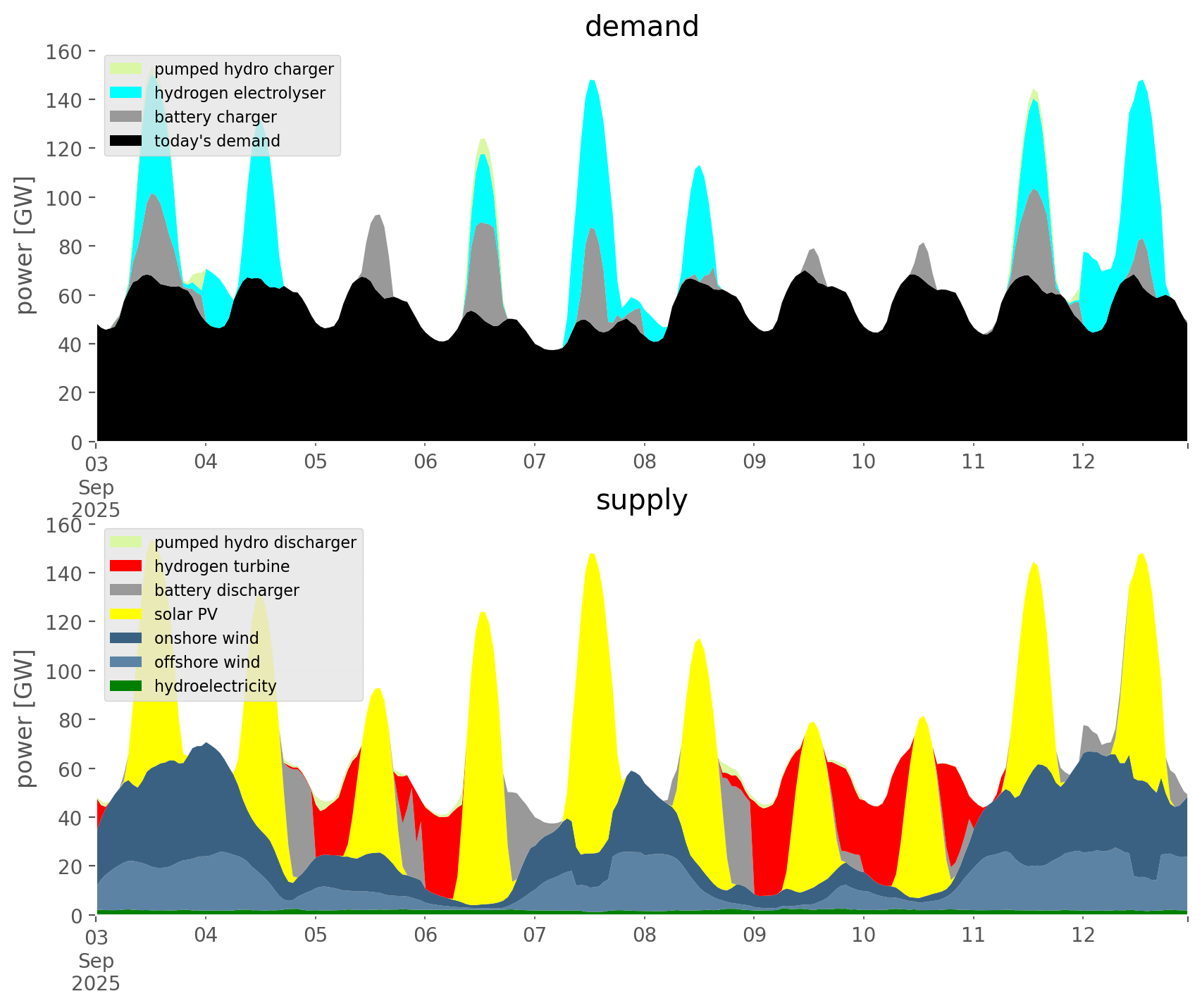This screenshot has height=1008, width=1202.
Task: Select the 12 date tick under supply chart
Action: tap(1083, 935)
